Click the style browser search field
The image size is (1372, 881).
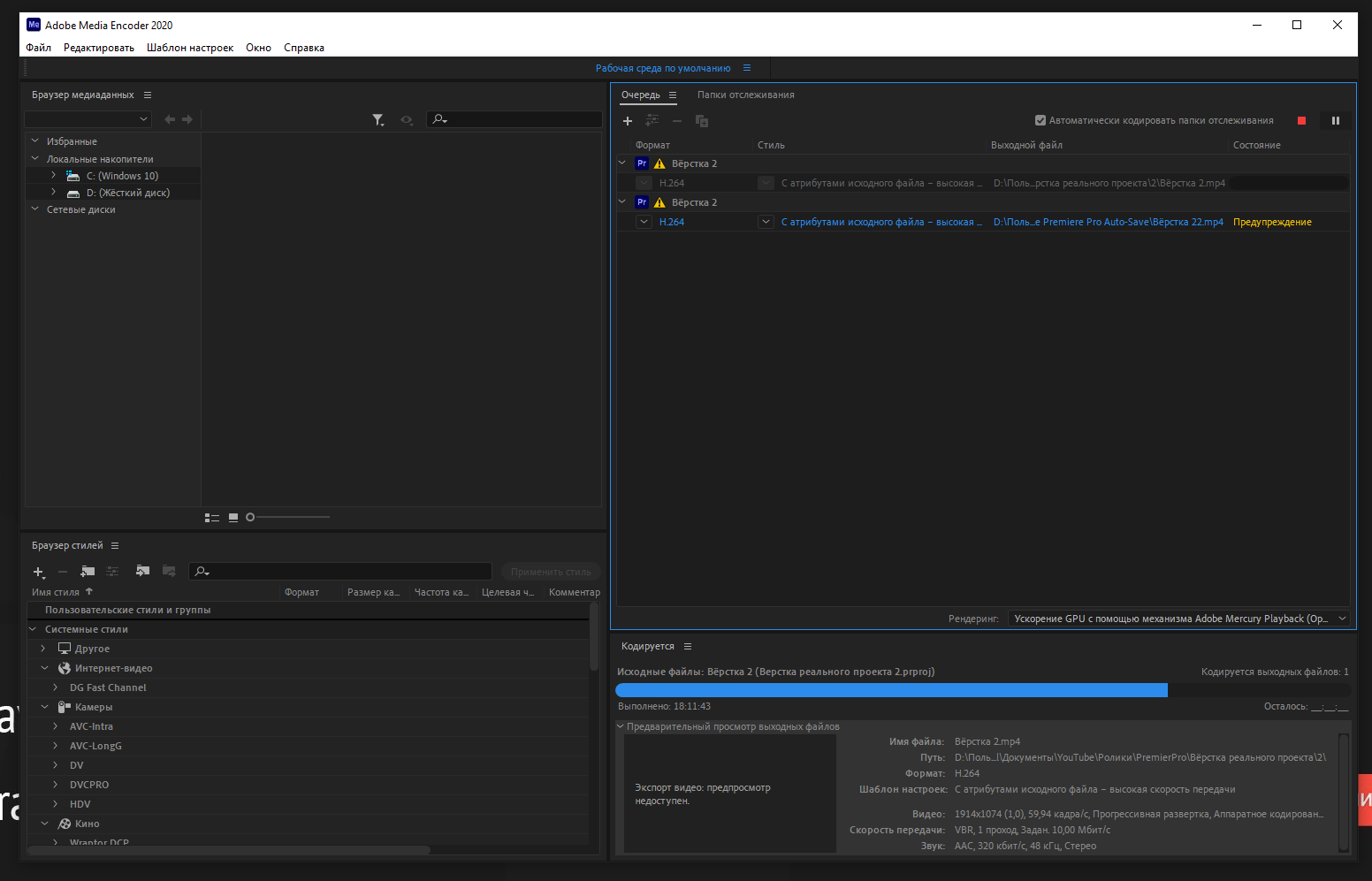[x=340, y=571]
